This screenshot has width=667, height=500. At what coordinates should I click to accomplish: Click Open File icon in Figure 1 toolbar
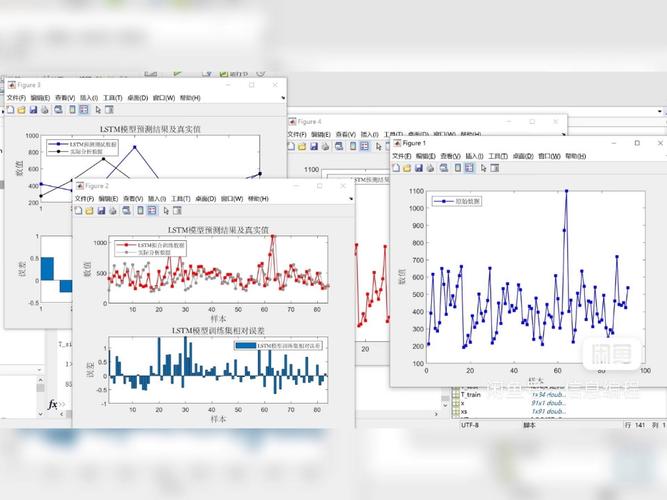(406, 170)
